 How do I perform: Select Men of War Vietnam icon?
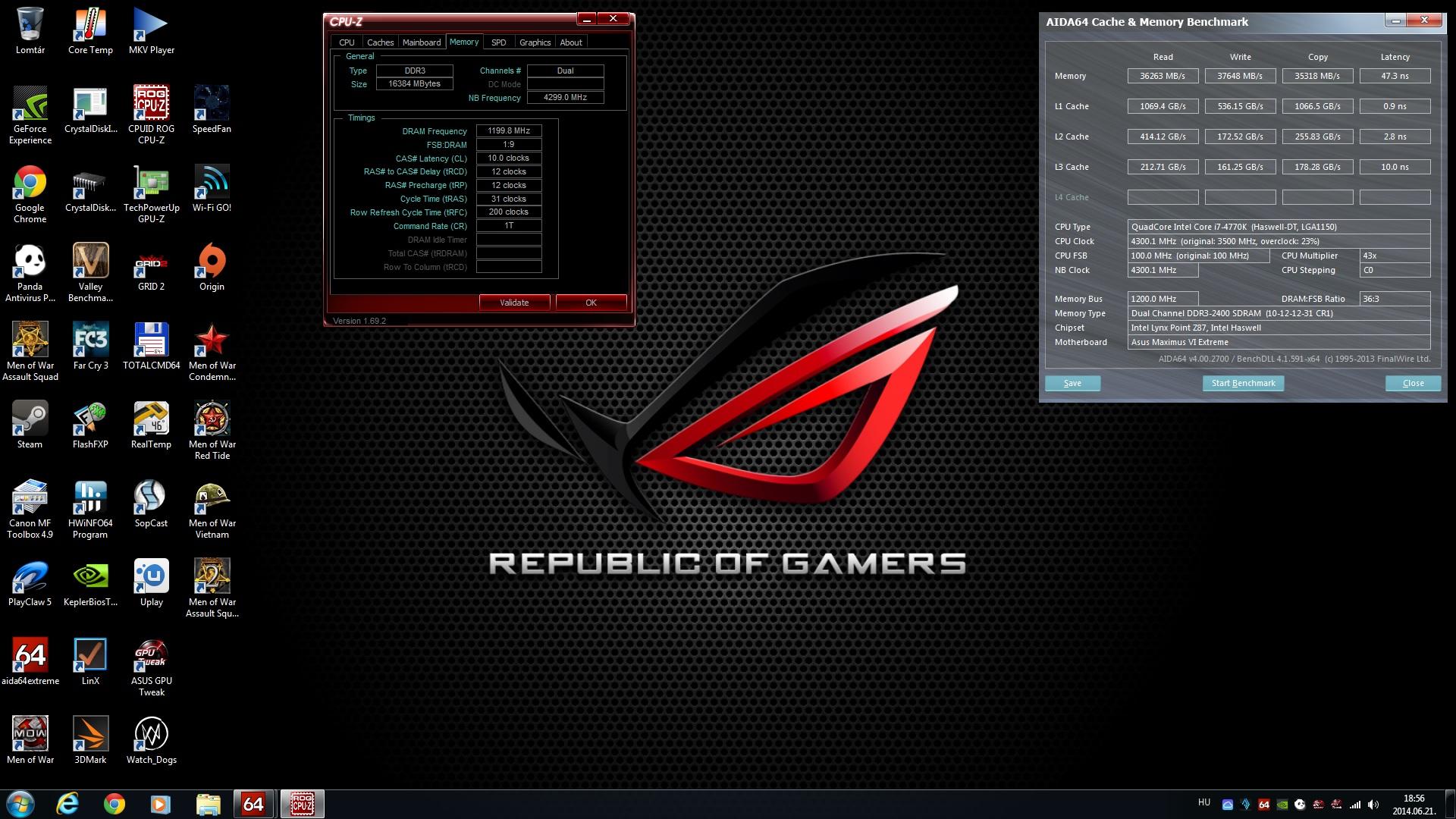pyautogui.click(x=212, y=510)
